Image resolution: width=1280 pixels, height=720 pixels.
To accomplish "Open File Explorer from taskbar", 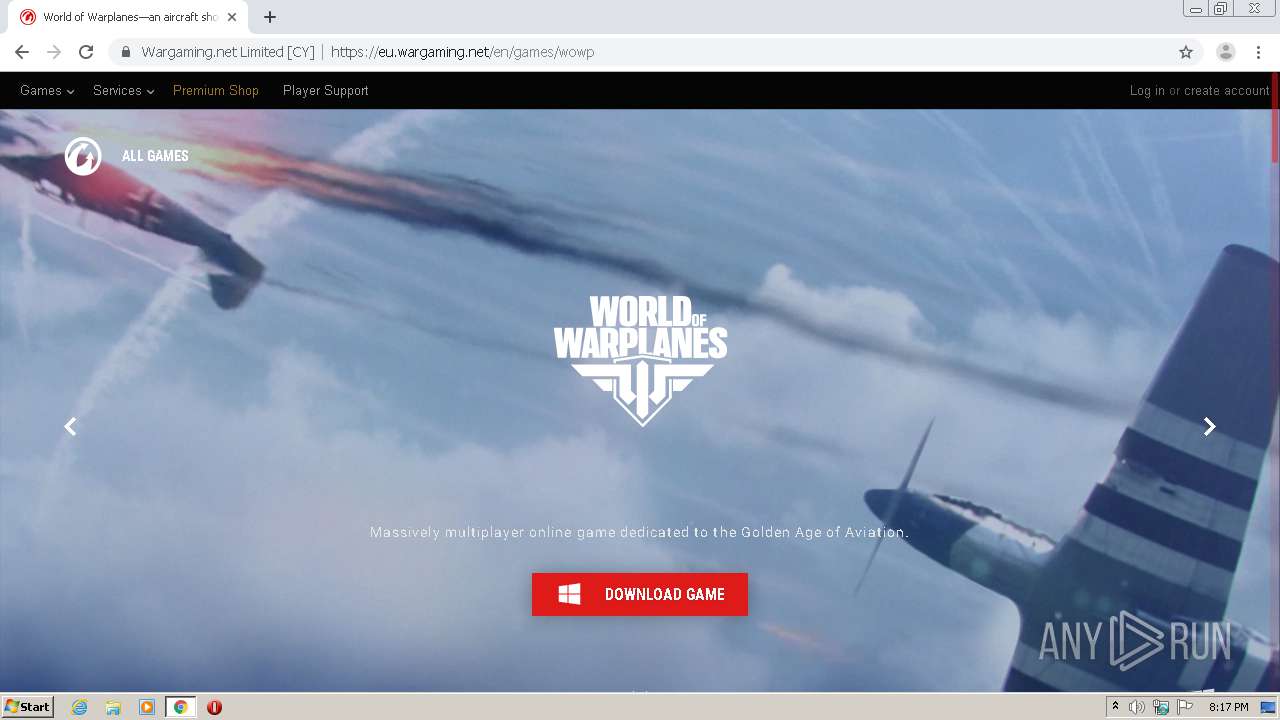I will (x=113, y=707).
